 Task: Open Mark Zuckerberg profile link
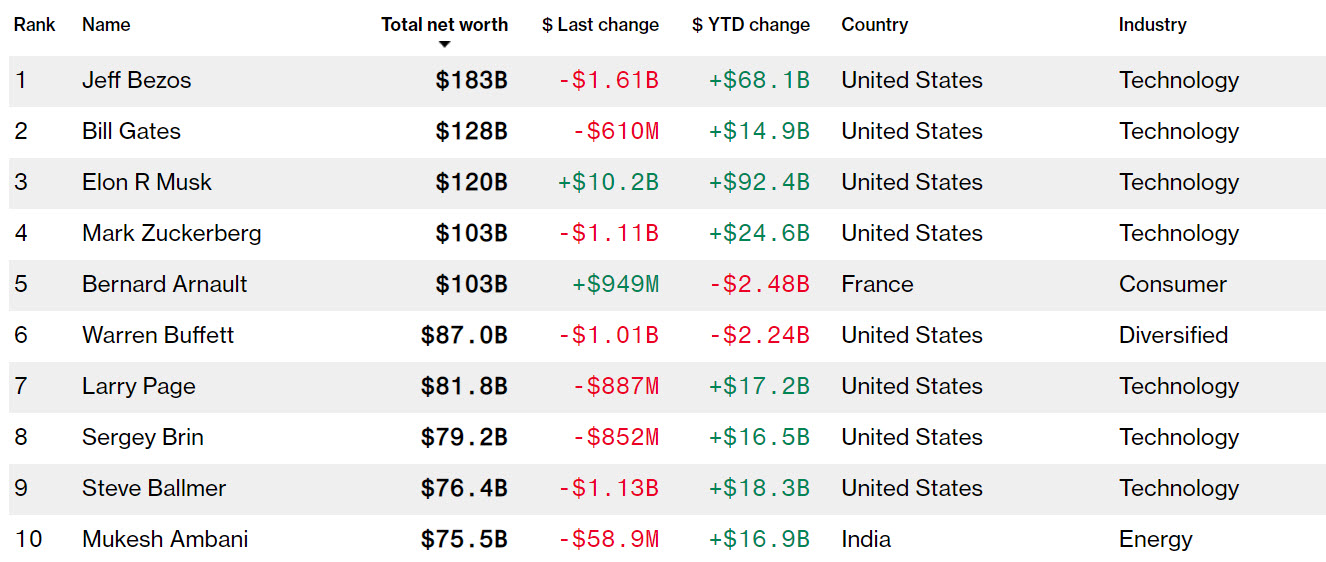(x=171, y=233)
